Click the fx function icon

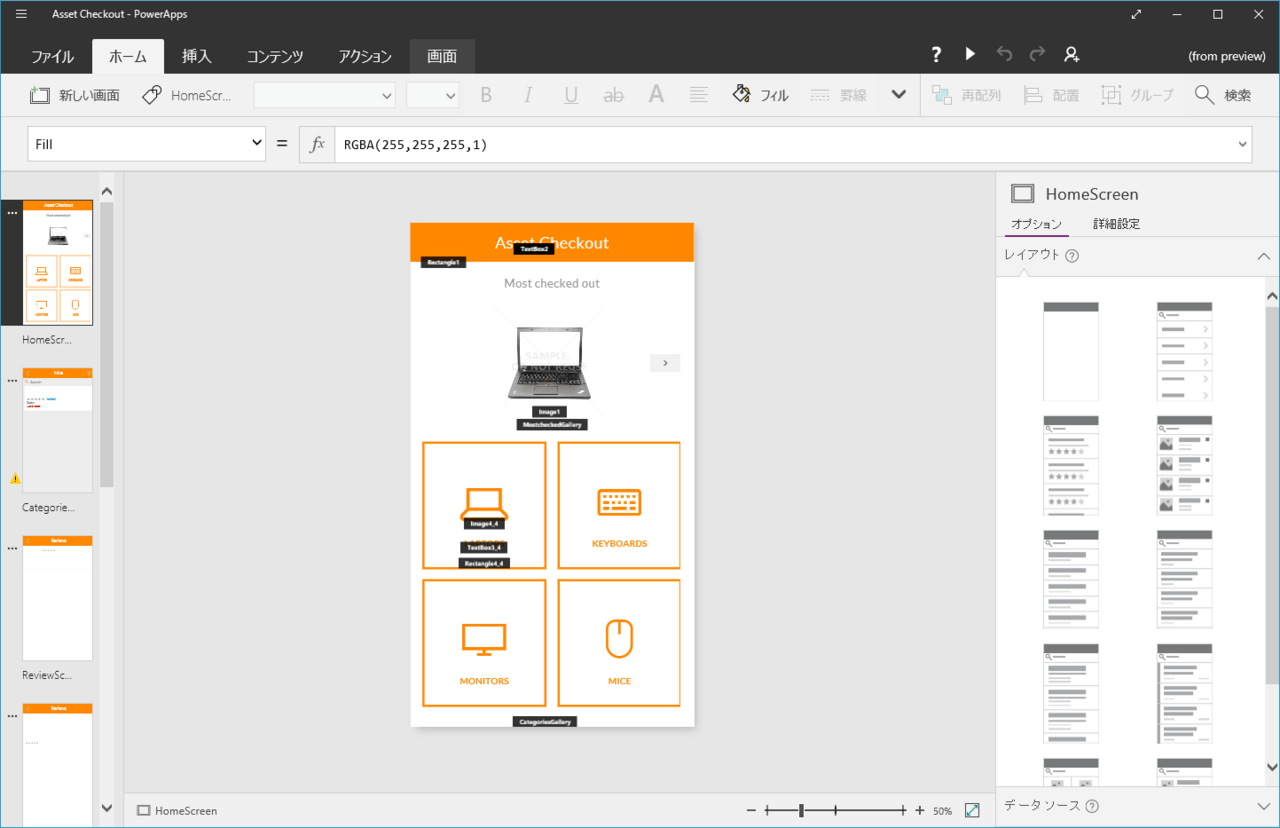(x=318, y=144)
